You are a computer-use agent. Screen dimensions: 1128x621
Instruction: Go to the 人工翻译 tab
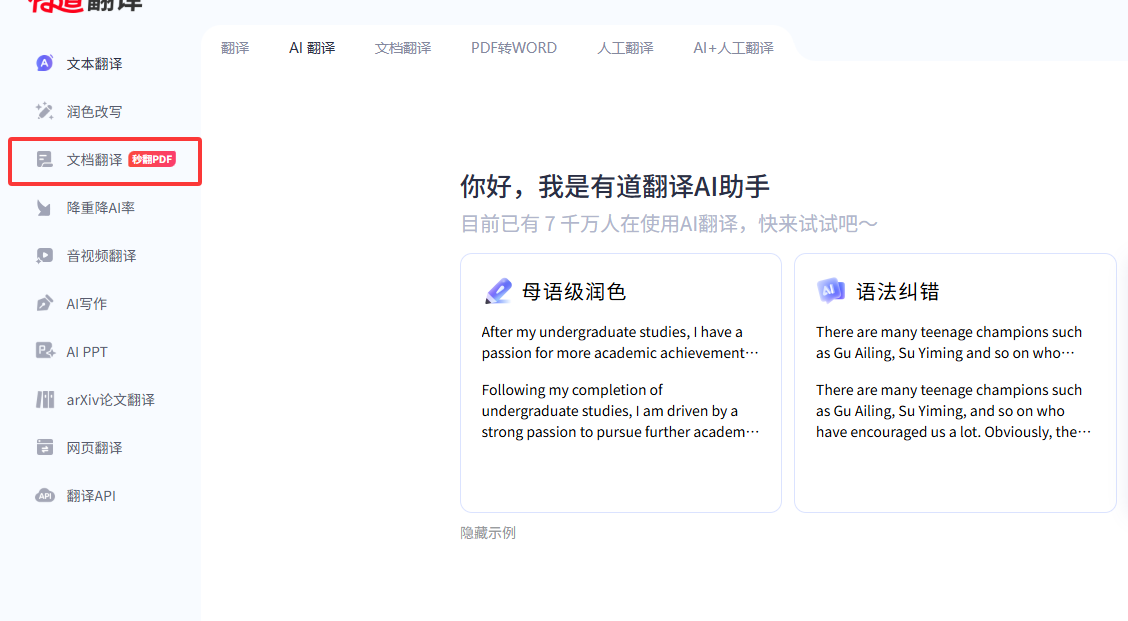[625, 48]
